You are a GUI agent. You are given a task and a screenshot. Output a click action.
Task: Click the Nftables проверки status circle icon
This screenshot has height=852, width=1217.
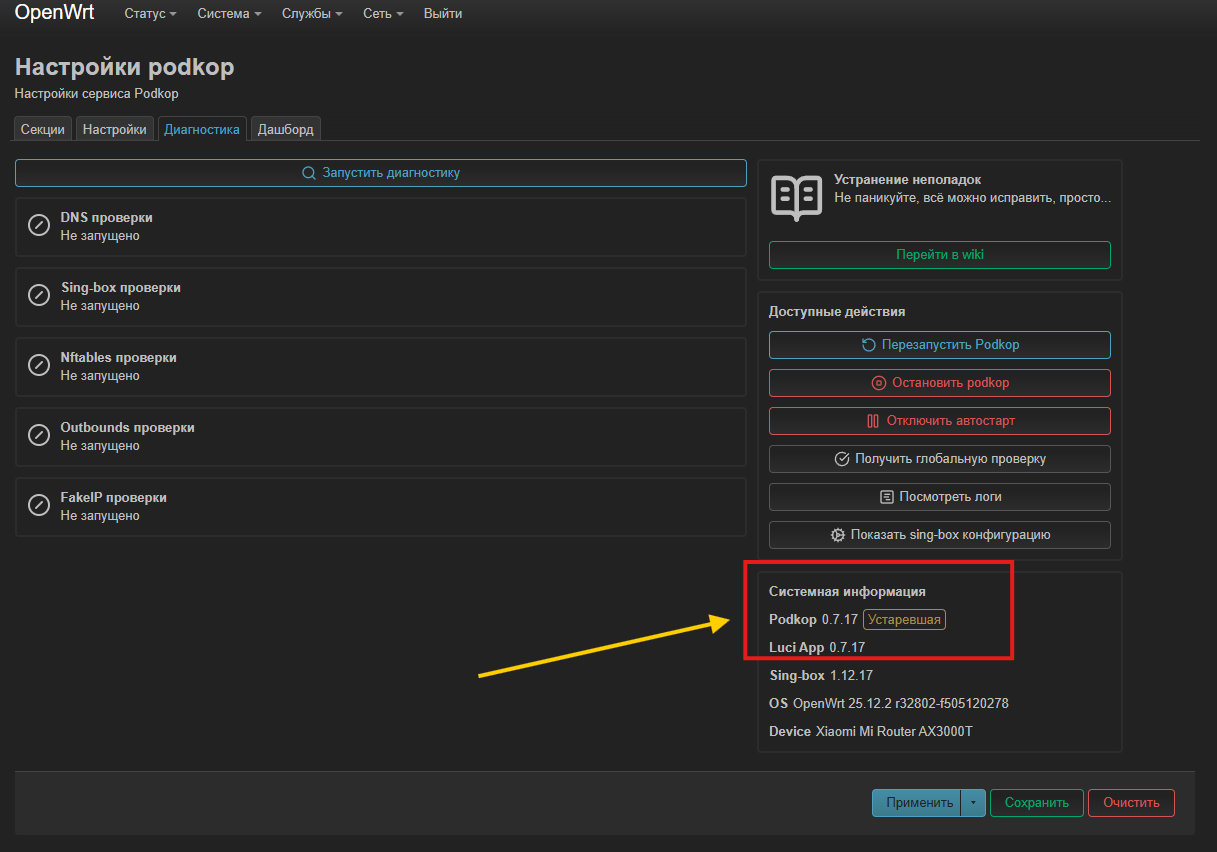[39, 366]
